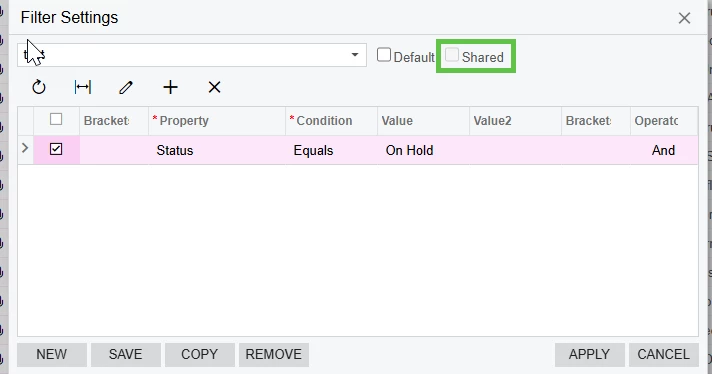The width and height of the screenshot is (712, 374).
Task: Click the empty Value2 cell in Status row
Action: (516, 150)
